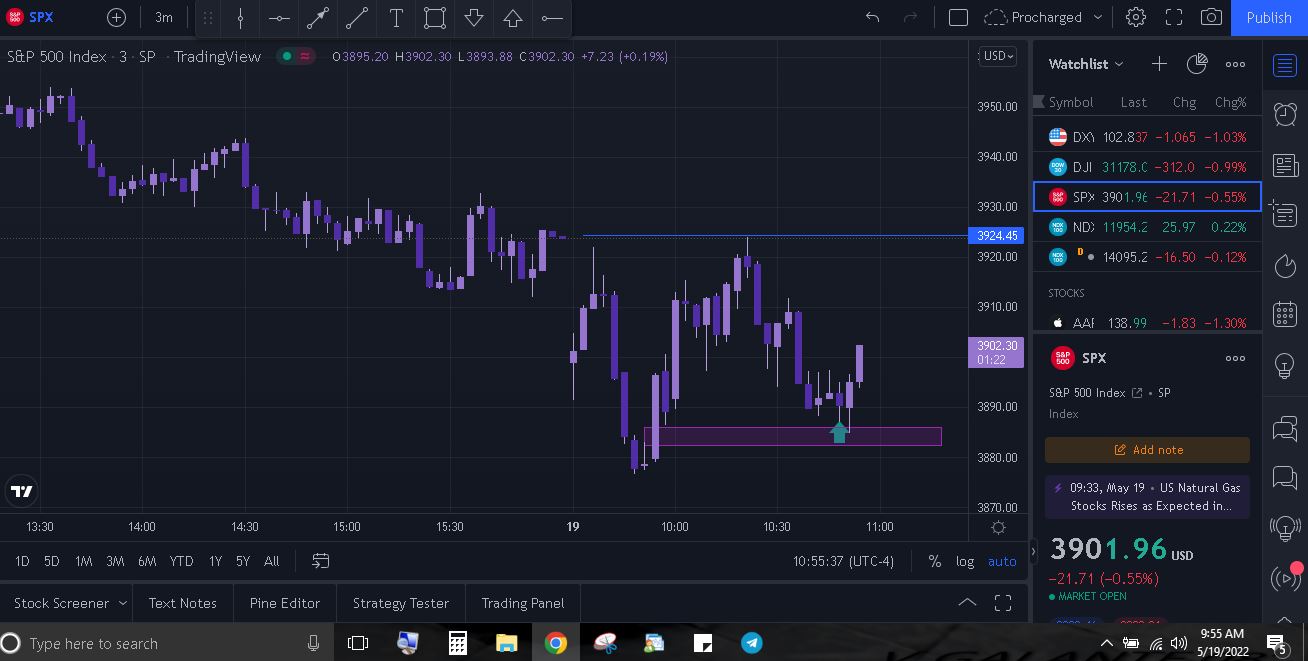Image resolution: width=1308 pixels, height=661 pixels.
Task: Open the Text Notes tab
Action: pyautogui.click(x=182, y=603)
